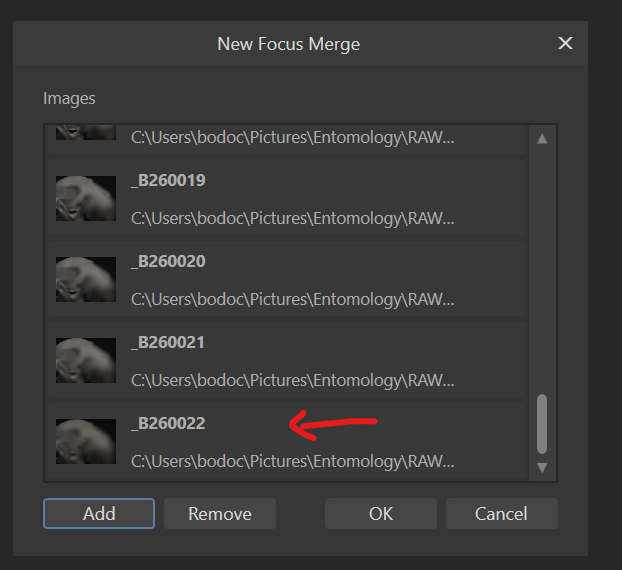Click the scroll up arrow in the images list
Viewport: 622px width, 570px height.
point(542,139)
